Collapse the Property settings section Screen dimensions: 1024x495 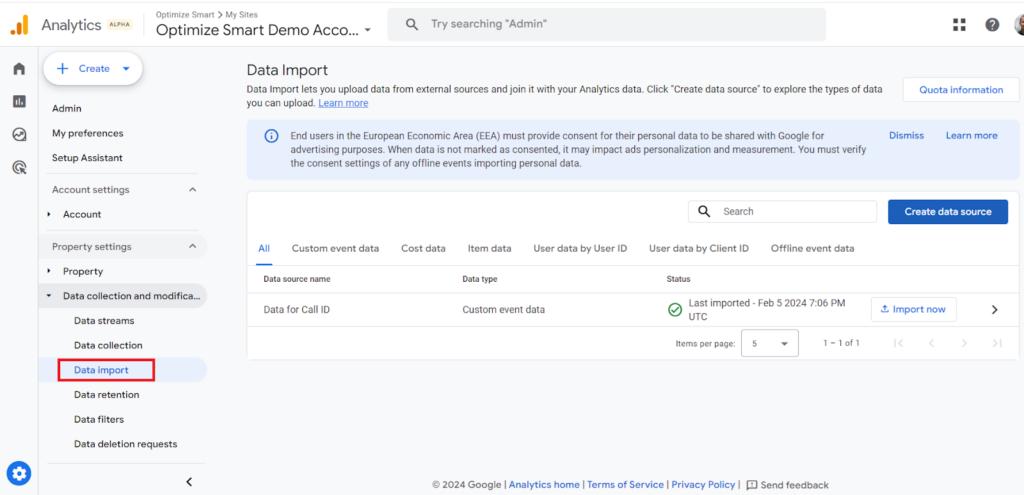192,247
